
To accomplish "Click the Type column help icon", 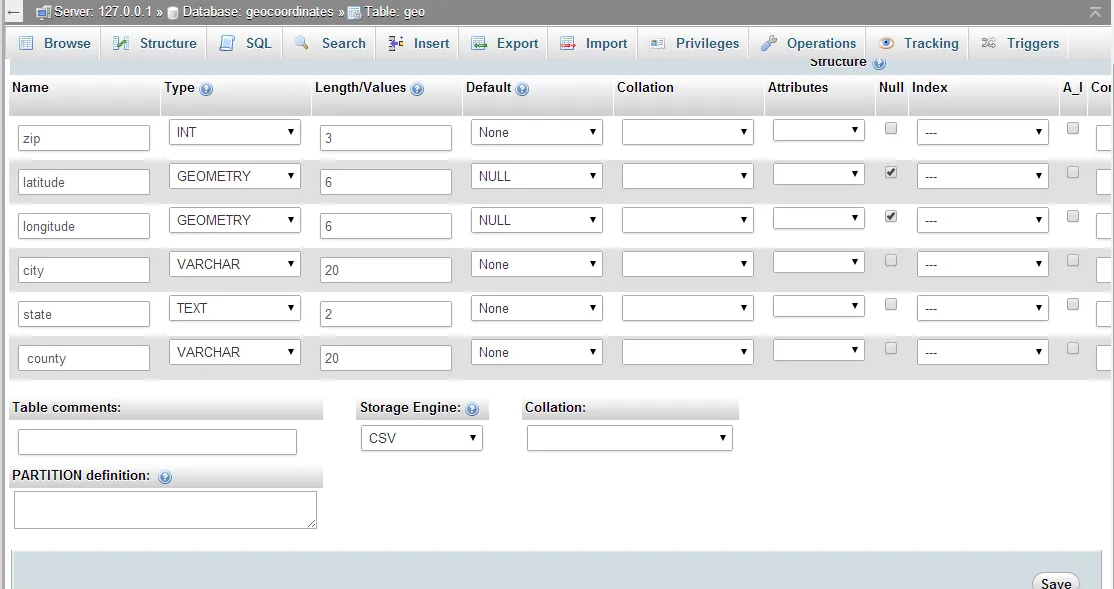I will (206, 89).
